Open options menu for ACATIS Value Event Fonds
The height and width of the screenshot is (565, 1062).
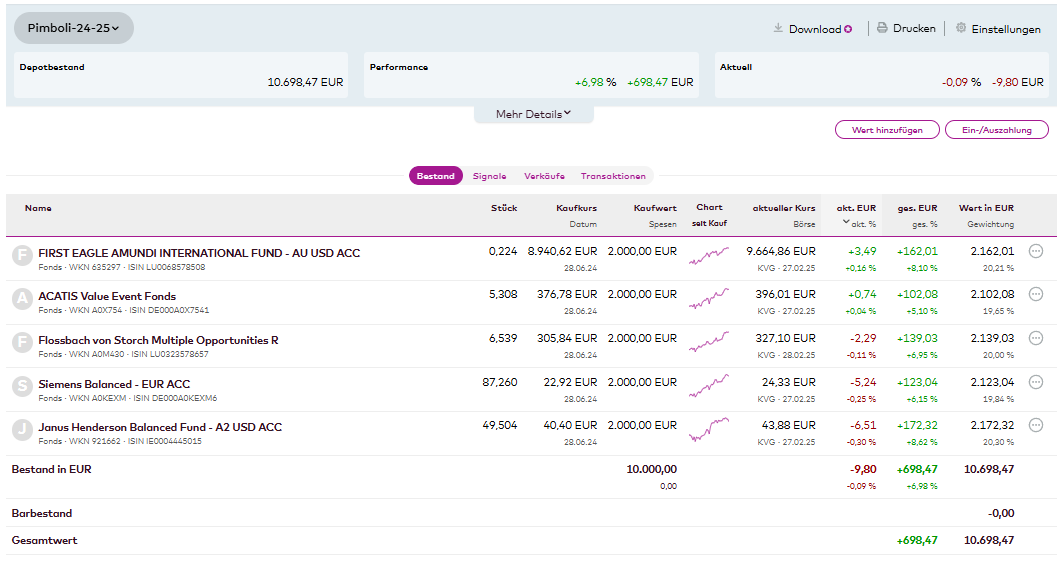(x=1036, y=295)
